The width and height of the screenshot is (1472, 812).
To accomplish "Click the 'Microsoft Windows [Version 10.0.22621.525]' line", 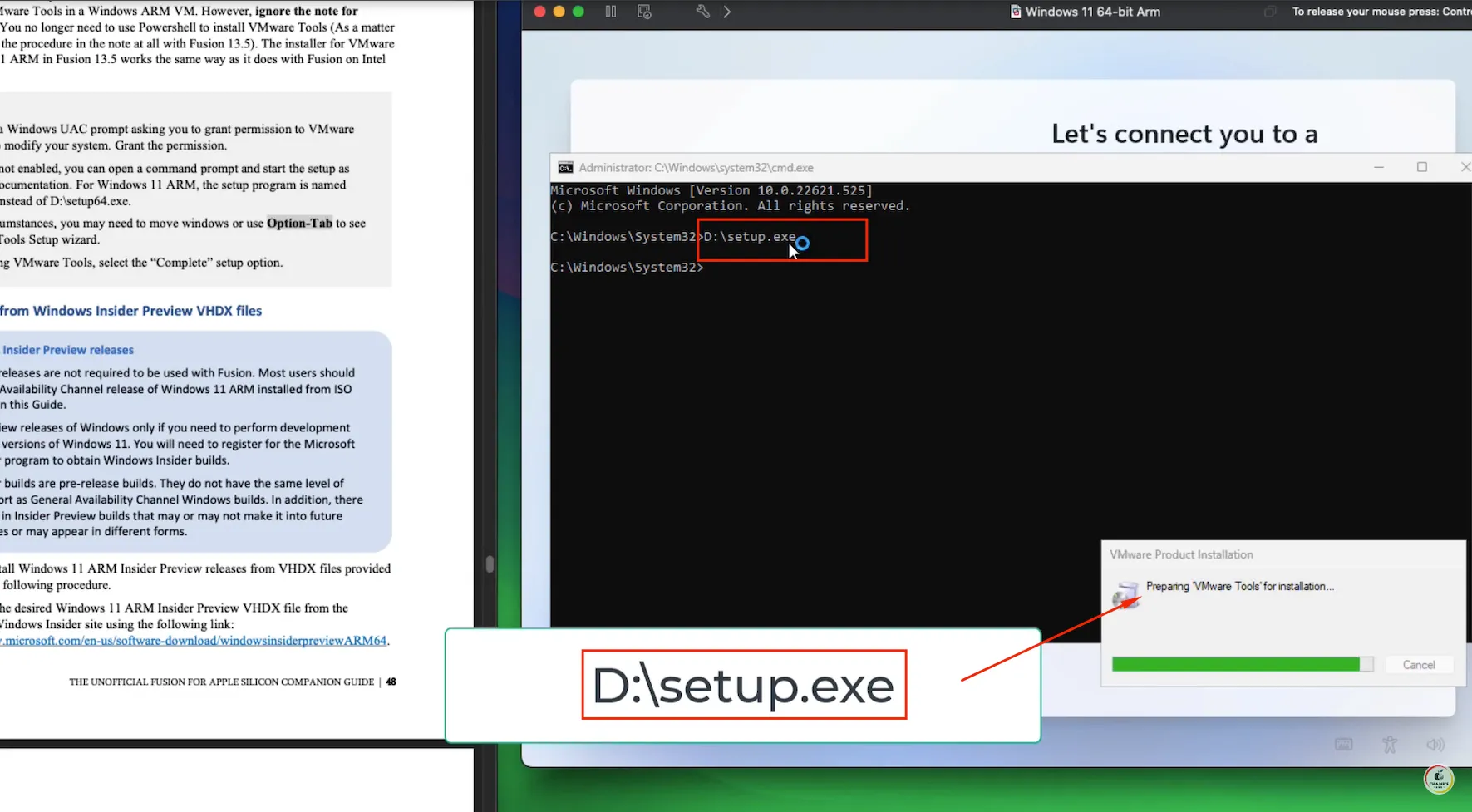I will coord(711,190).
